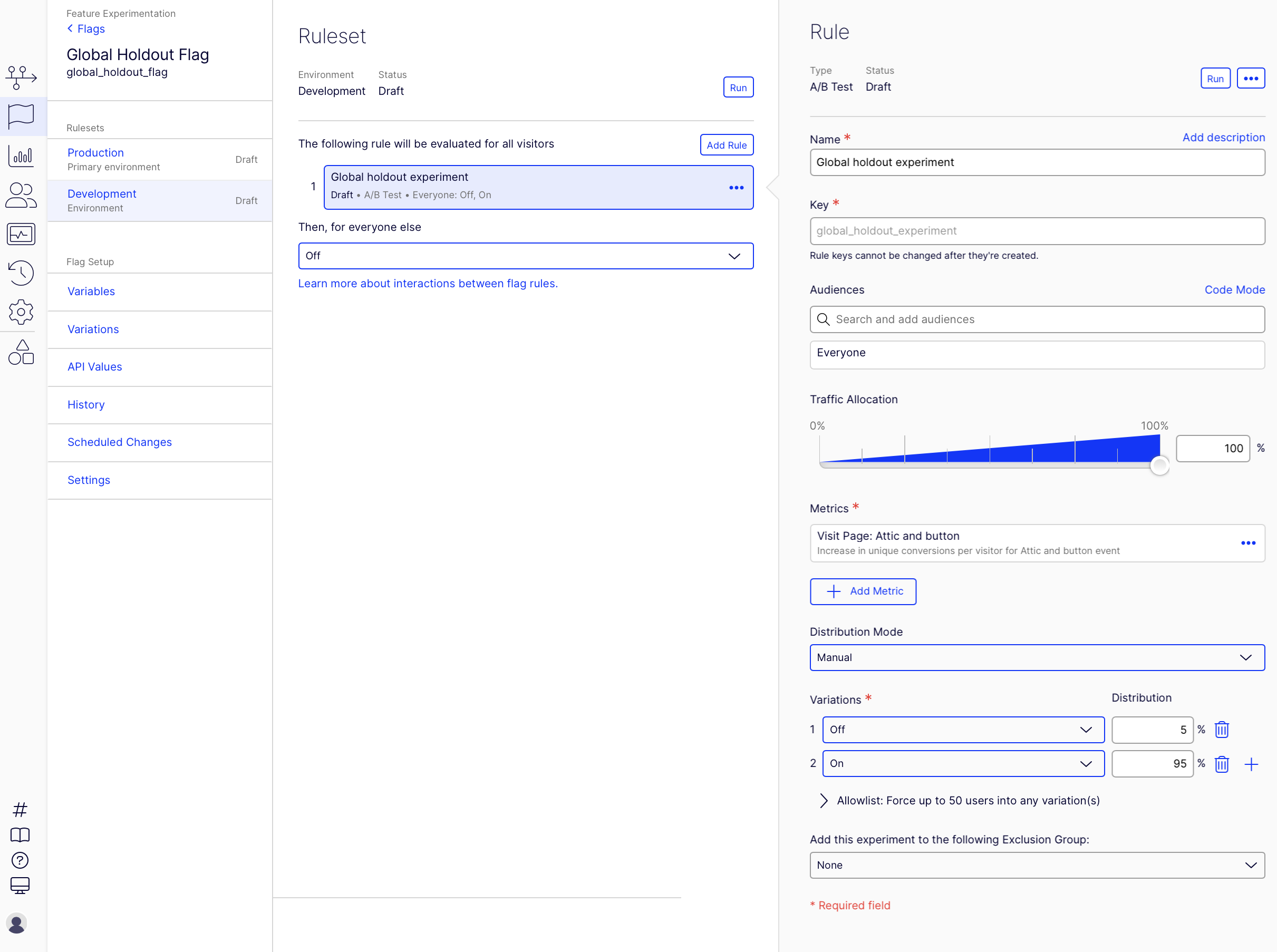This screenshot has width=1277, height=952.
Task: Open project Settings gear icon
Action: pos(21,312)
